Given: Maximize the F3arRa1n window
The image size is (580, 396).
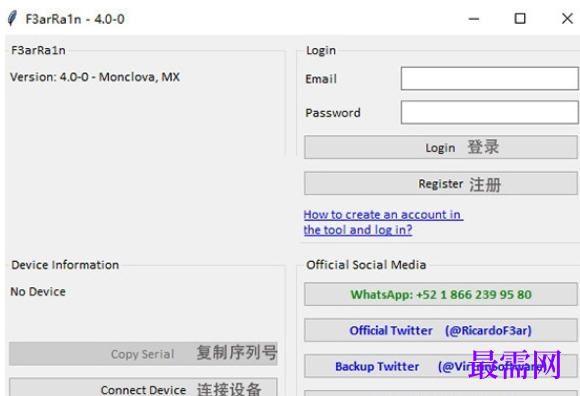Looking at the screenshot, I should point(520,18).
